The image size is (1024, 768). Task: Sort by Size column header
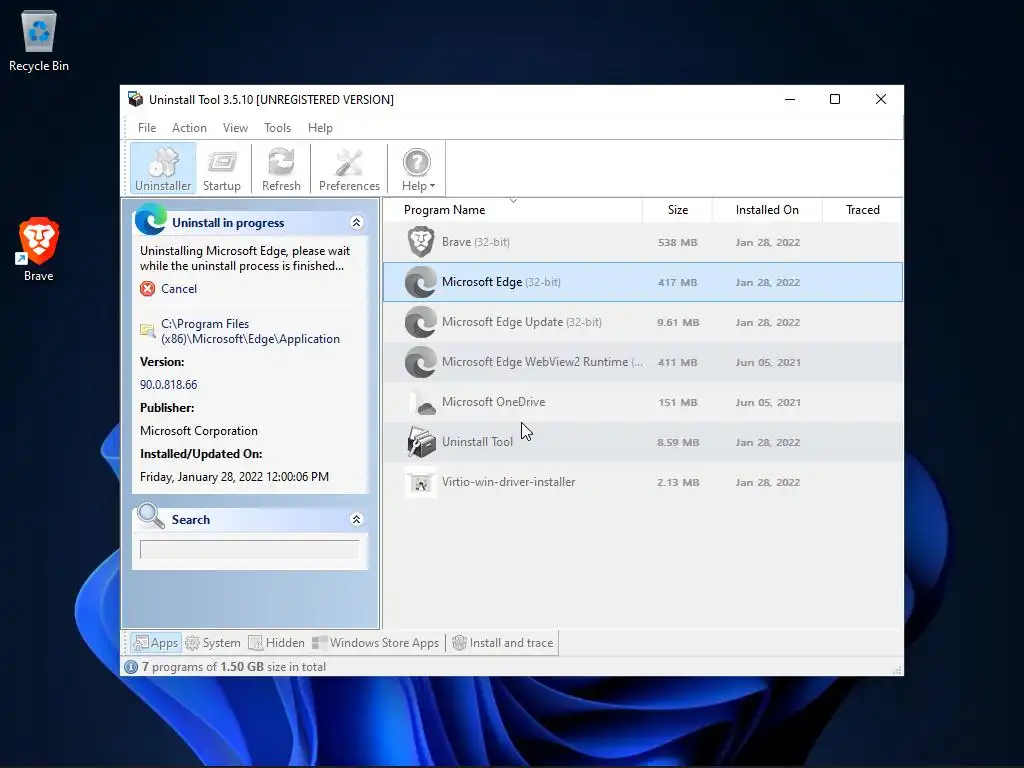point(677,210)
